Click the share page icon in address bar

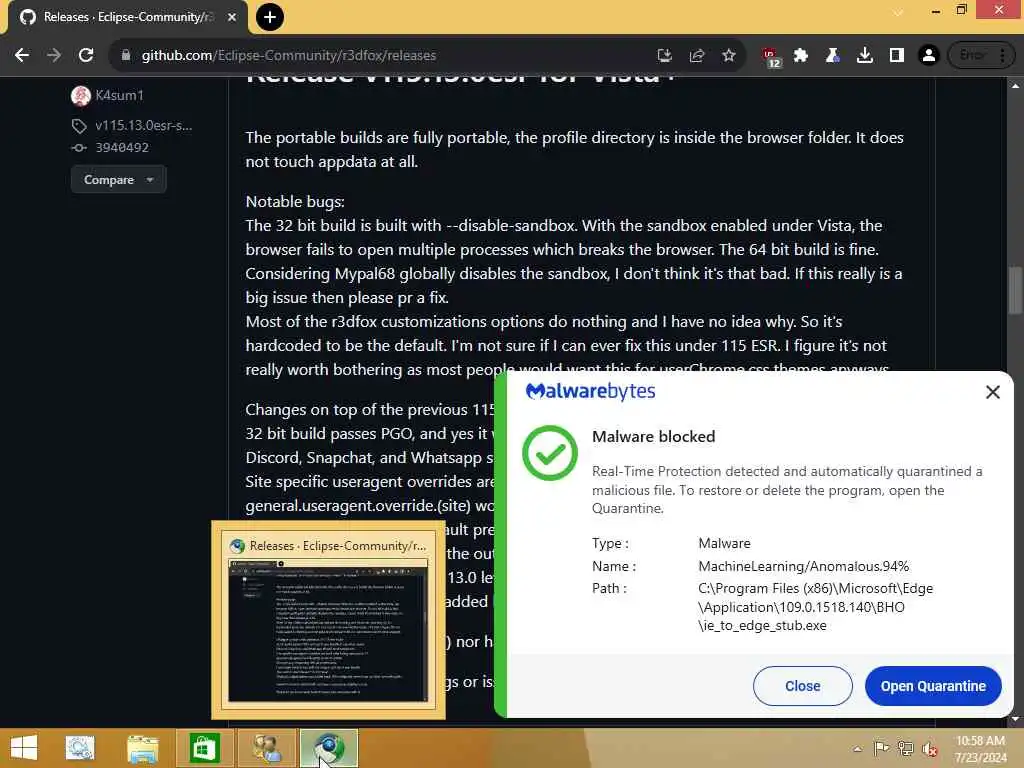point(697,56)
